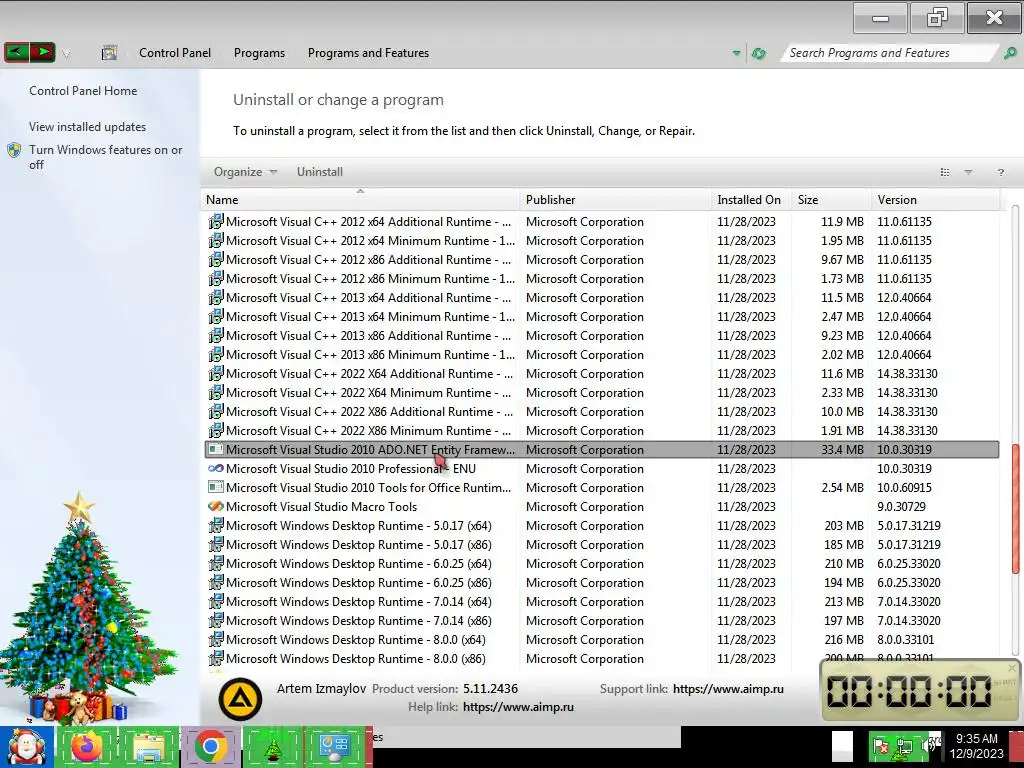Refresh the Programs and Features list
Viewport: 1024px width, 768px height.
coord(759,54)
